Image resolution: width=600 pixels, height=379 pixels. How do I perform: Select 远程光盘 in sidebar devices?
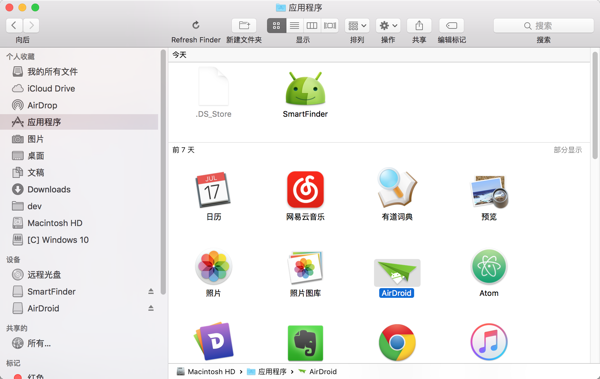pos(79,274)
